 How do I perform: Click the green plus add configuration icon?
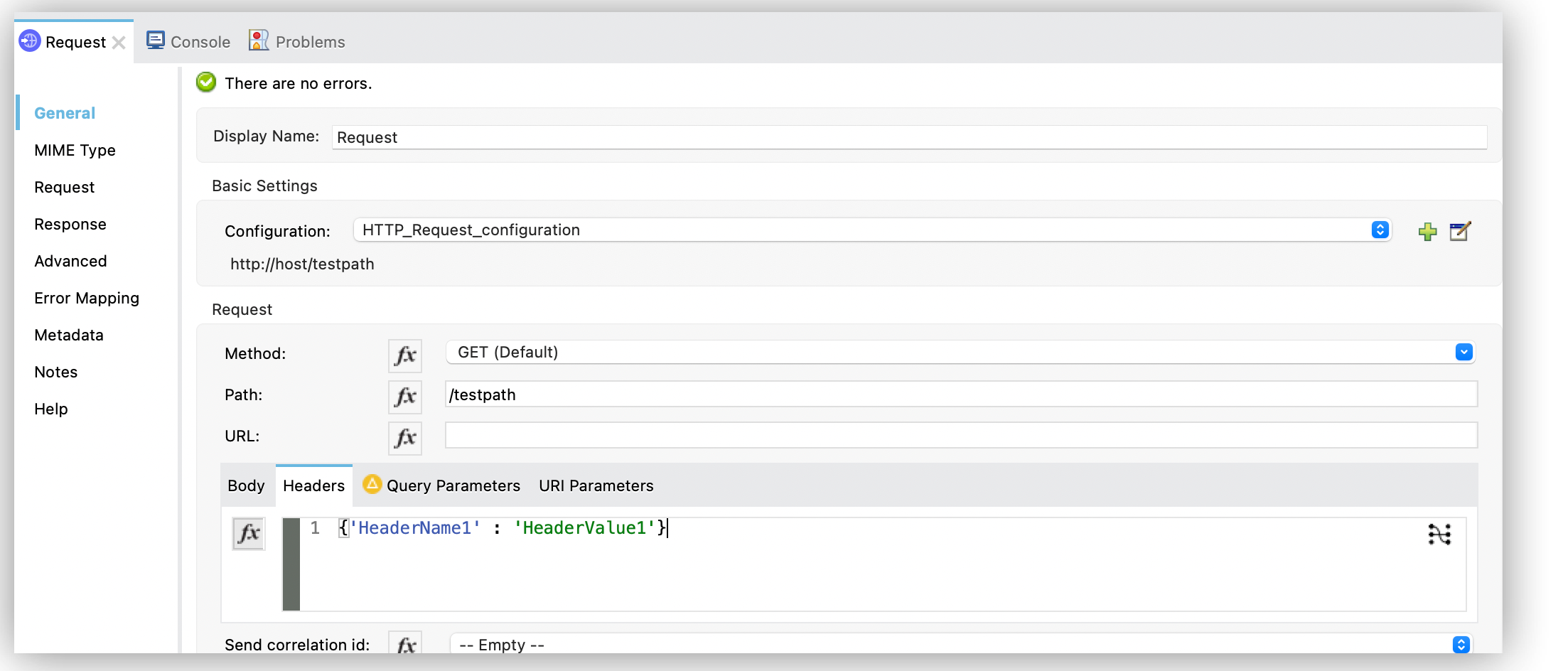coord(1427,232)
